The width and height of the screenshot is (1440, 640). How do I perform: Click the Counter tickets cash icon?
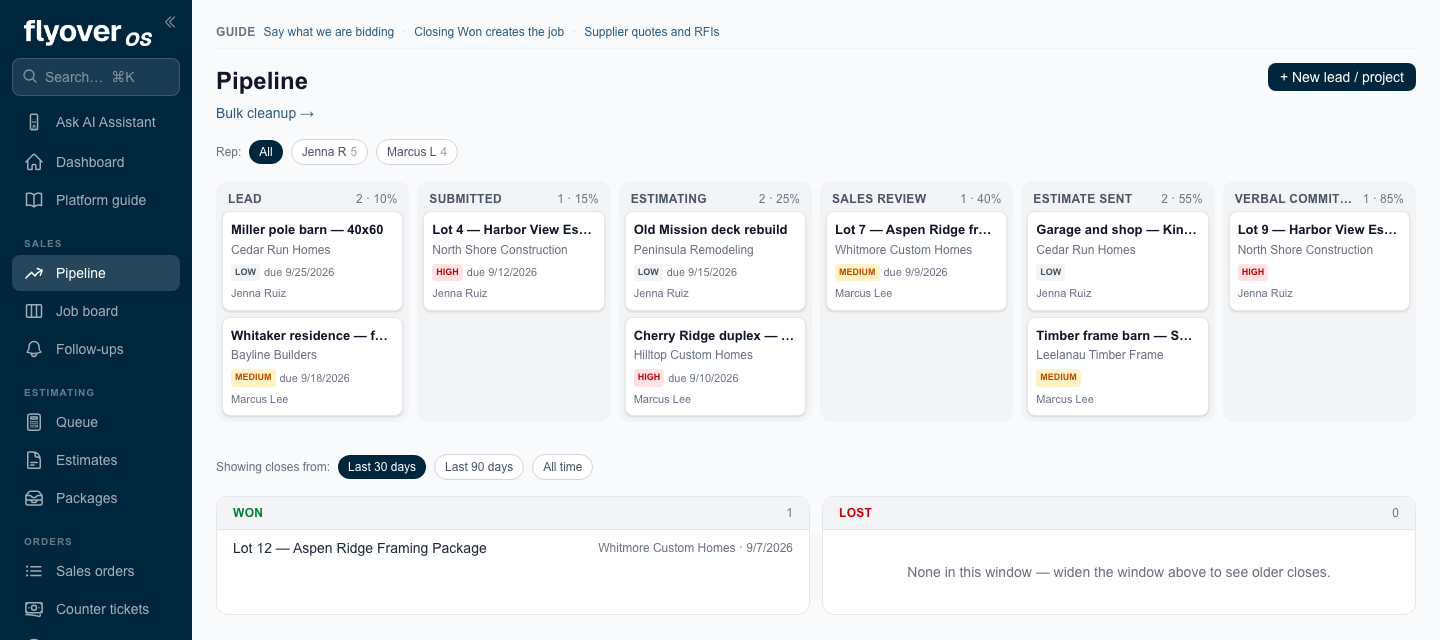click(34, 609)
